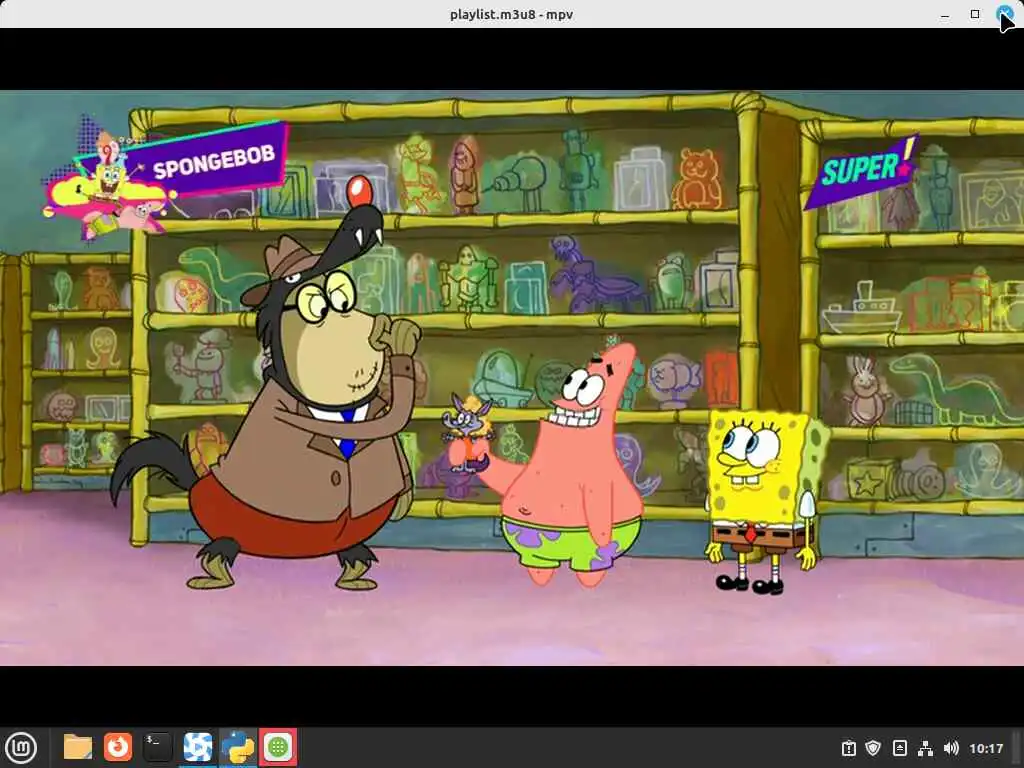This screenshot has height=768, width=1024.
Task: Open the network connections tray icon
Action: pyautogui.click(x=925, y=748)
